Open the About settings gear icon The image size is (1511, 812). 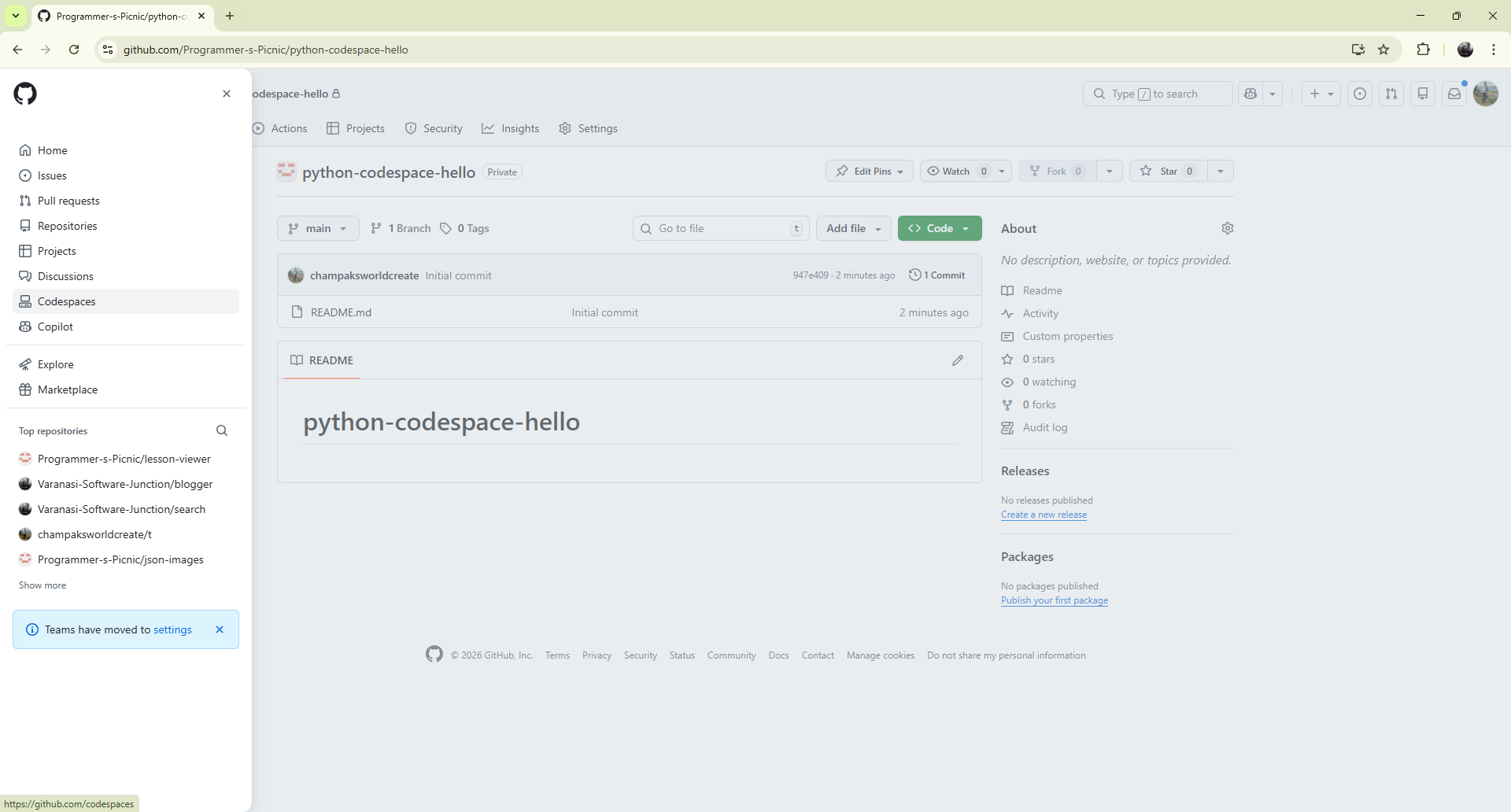[x=1228, y=228]
